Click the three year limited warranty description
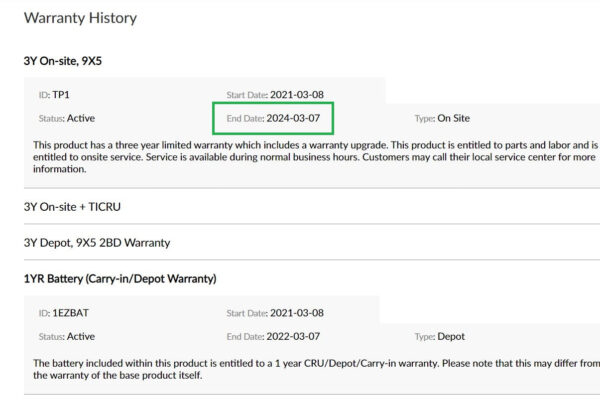 315,157
